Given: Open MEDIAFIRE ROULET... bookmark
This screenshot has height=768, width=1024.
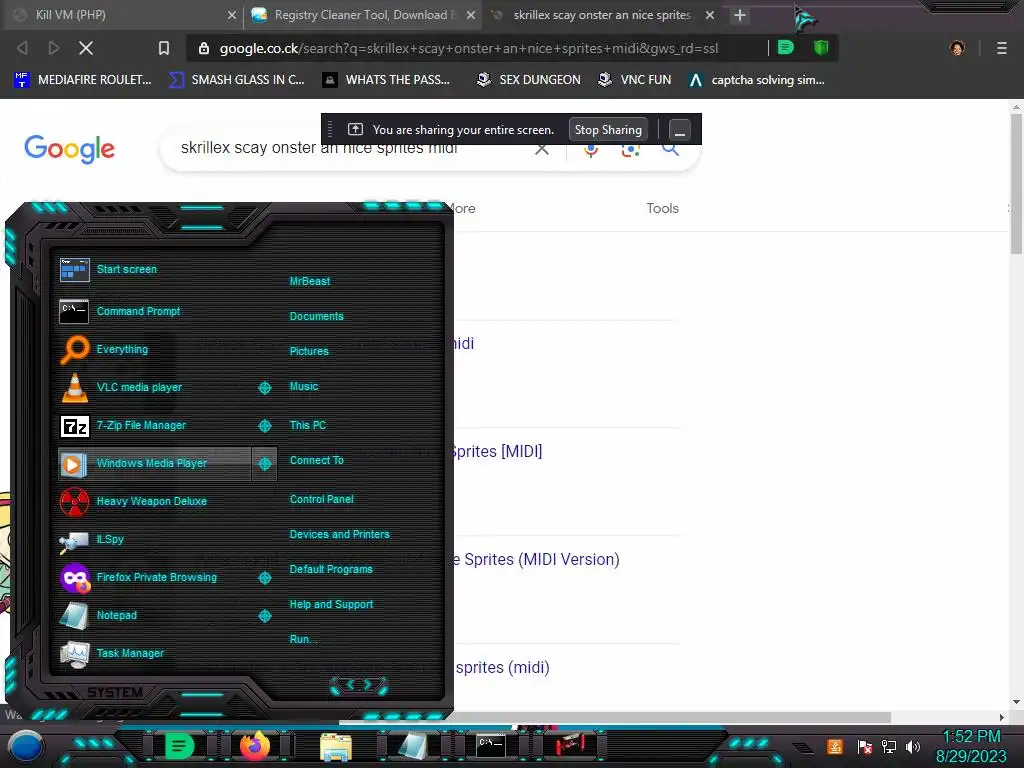Looking at the screenshot, I should pyautogui.click(x=83, y=80).
